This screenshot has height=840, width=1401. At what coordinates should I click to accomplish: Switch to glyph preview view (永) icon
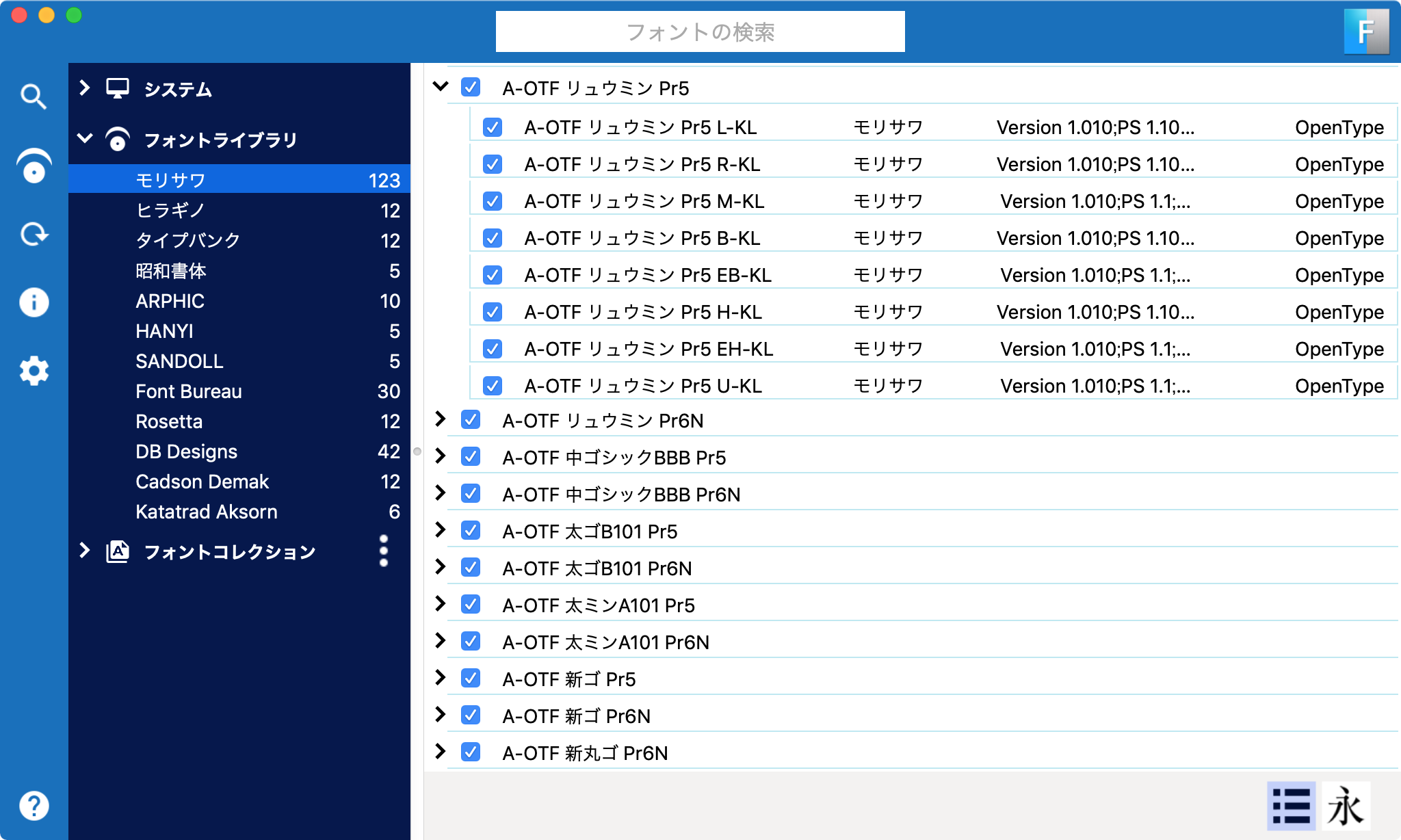pos(1345,806)
